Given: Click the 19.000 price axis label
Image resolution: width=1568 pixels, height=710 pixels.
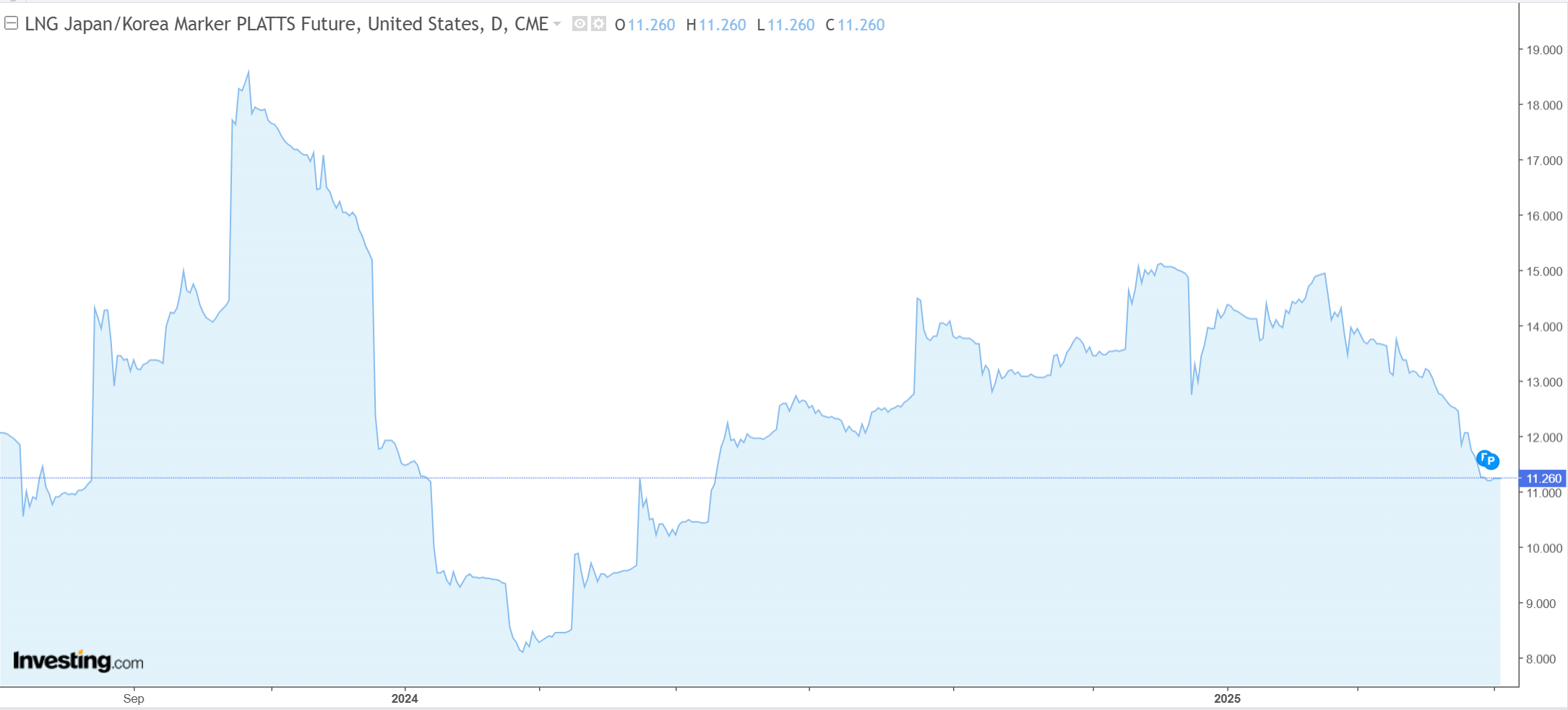Looking at the screenshot, I should (1544, 50).
